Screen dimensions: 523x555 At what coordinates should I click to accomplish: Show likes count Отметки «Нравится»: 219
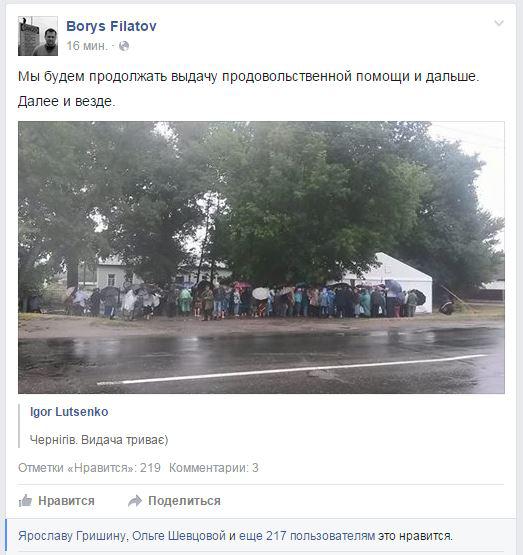(89, 468)
